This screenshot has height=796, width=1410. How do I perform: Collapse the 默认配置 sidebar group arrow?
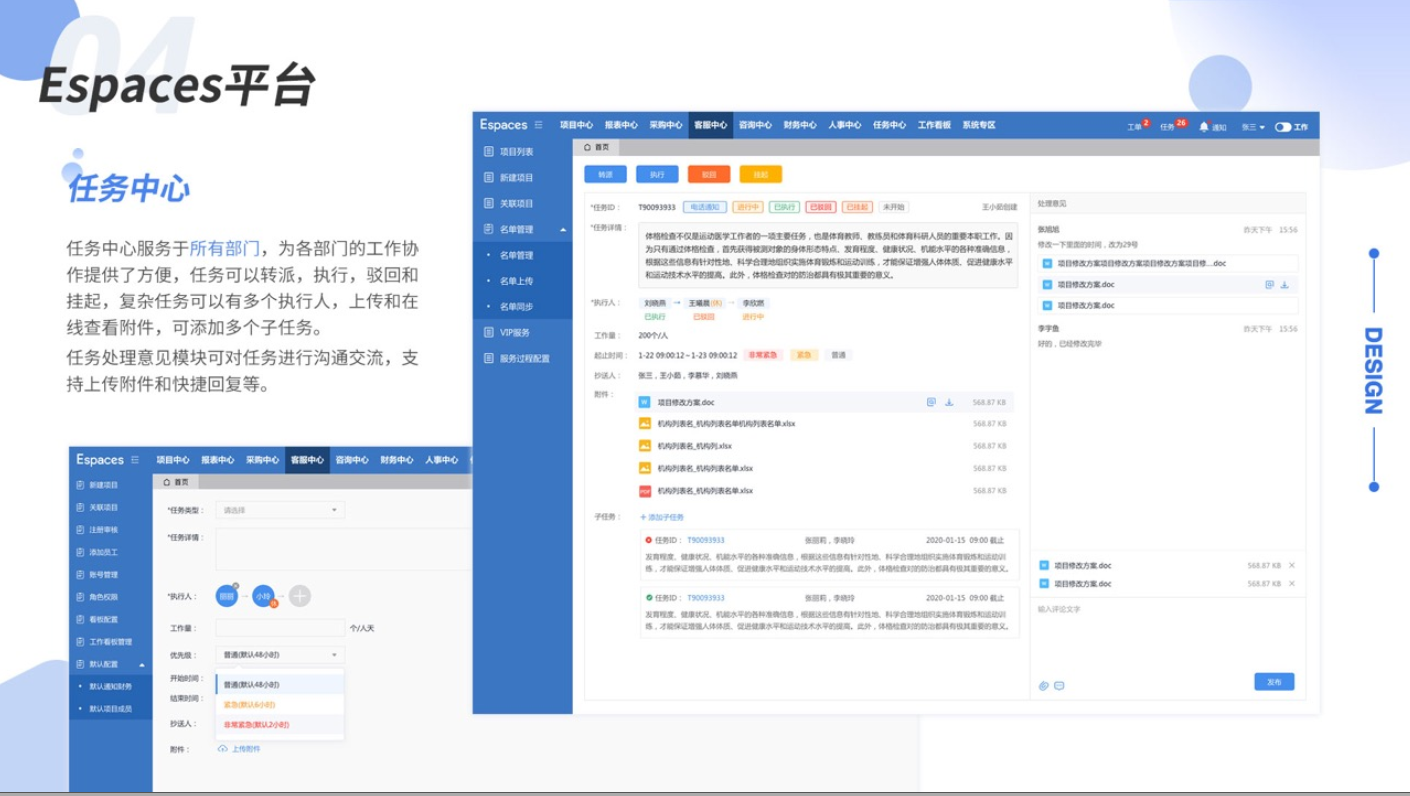pyautogui.click(x=142, y=664)
